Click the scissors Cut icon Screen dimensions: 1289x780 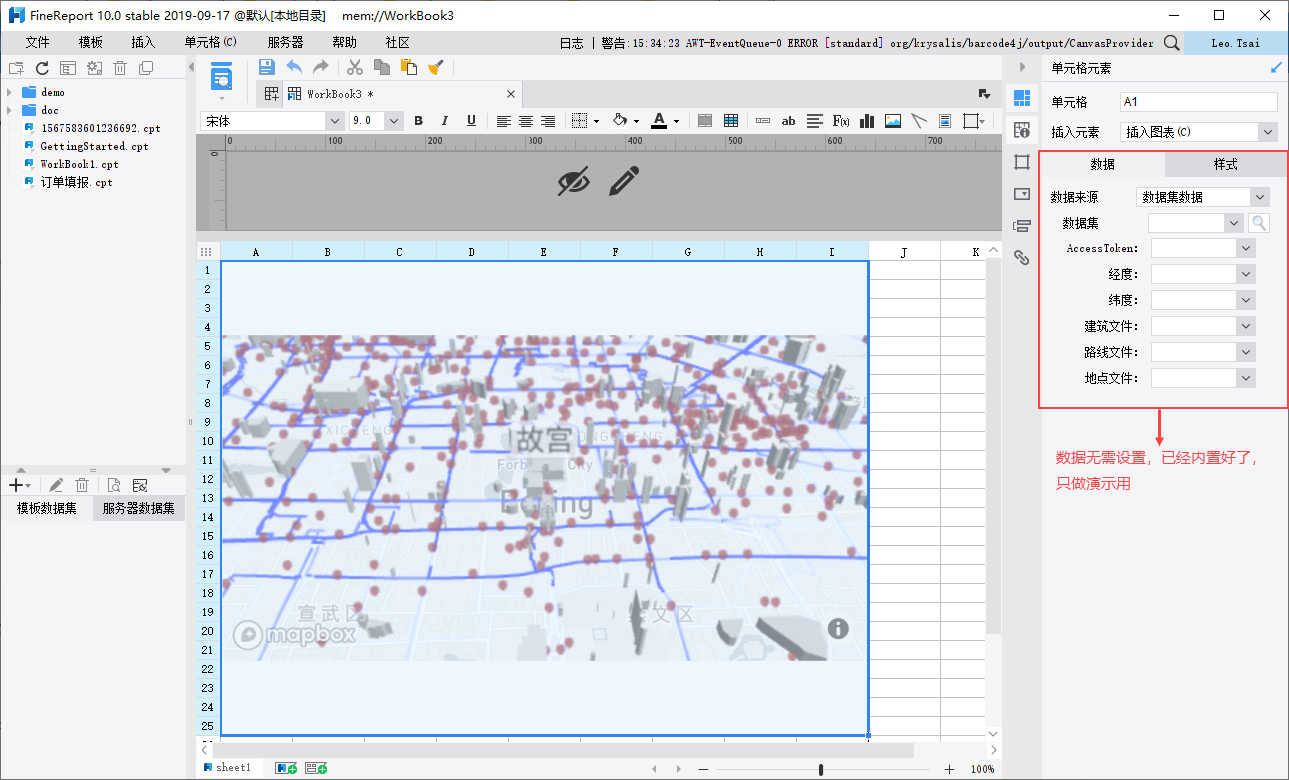pyautogui.click(x=354, y=67)
